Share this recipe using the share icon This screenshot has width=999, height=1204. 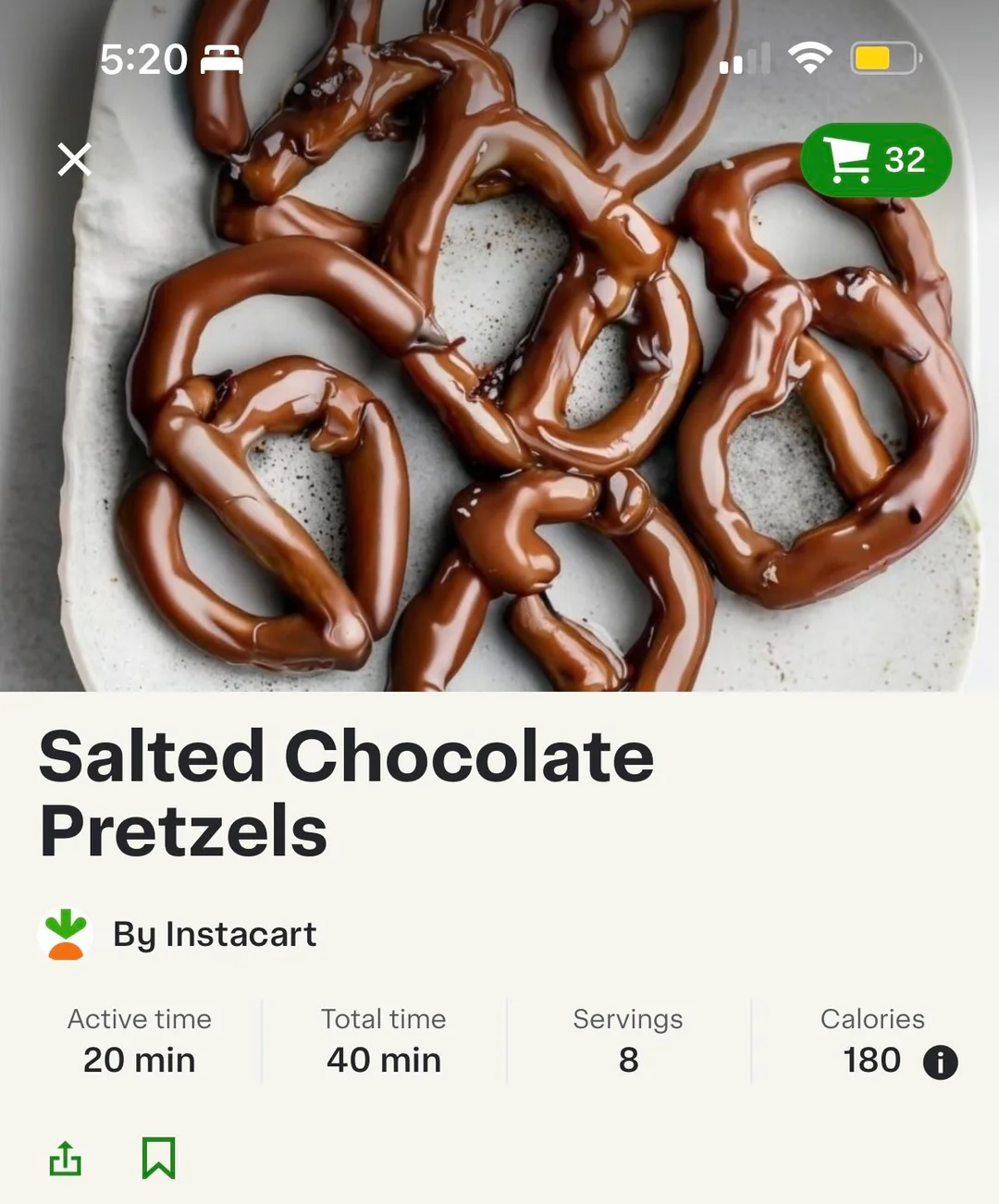(66, 1158)
